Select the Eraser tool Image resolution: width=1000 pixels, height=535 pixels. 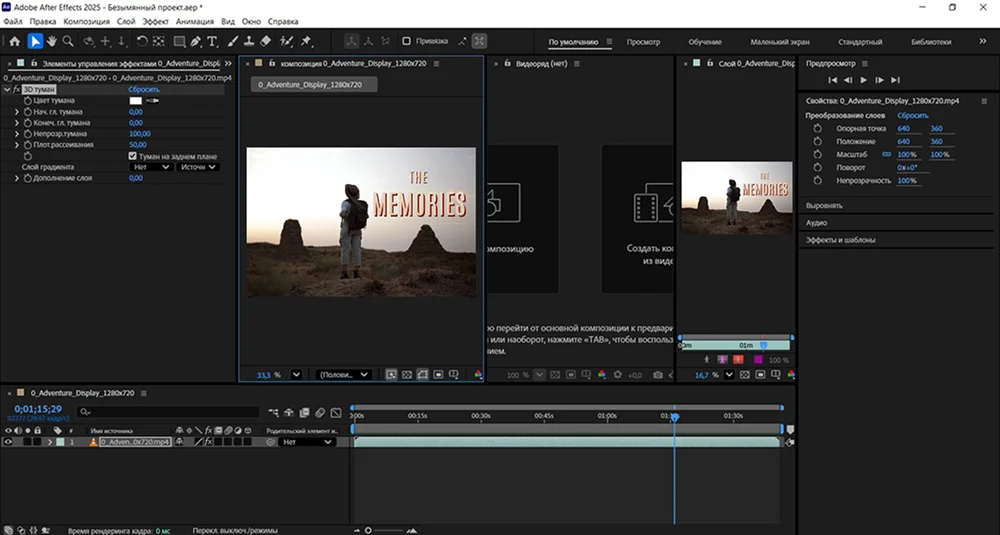(265, 41)
